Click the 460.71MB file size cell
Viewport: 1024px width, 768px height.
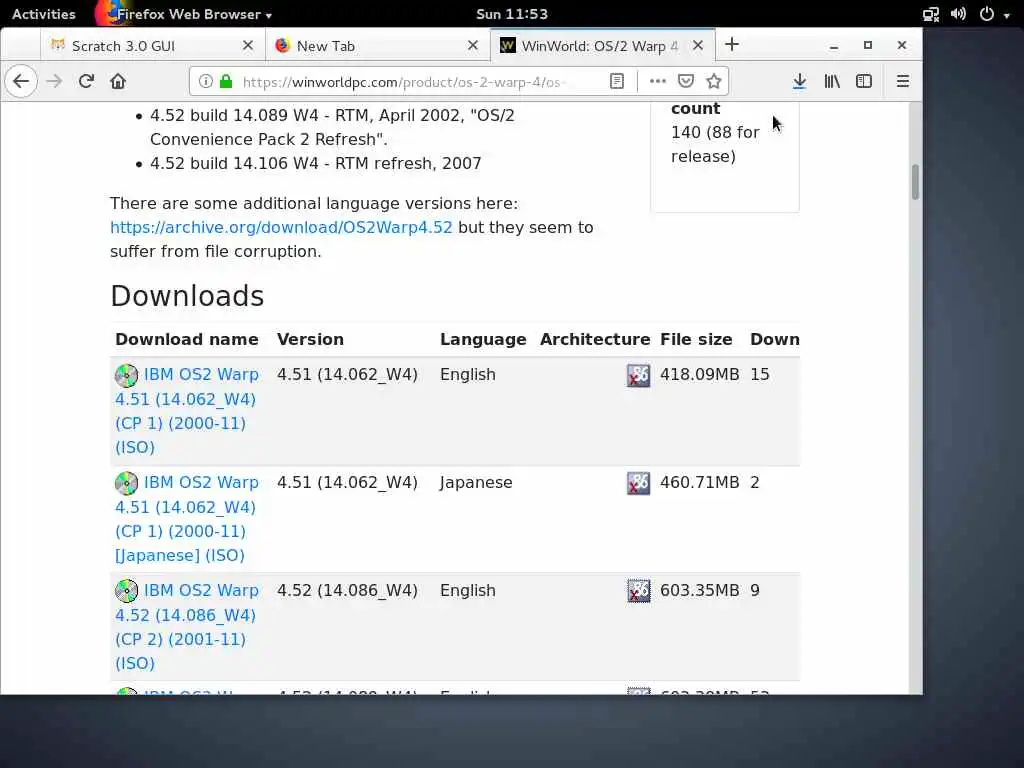[699, 482]
